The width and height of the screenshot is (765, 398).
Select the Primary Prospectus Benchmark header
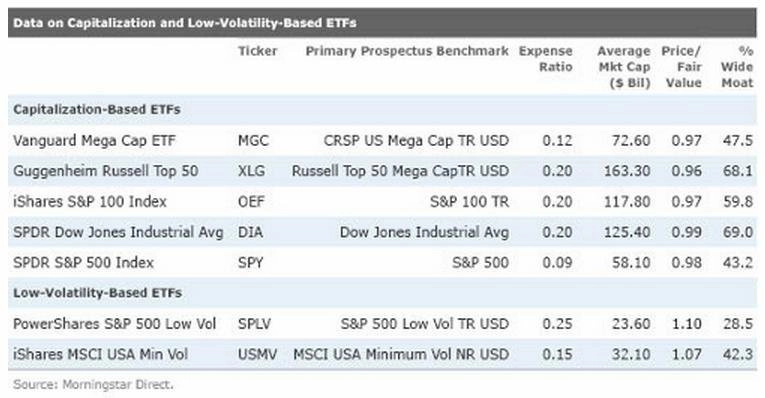coord(407,51)
